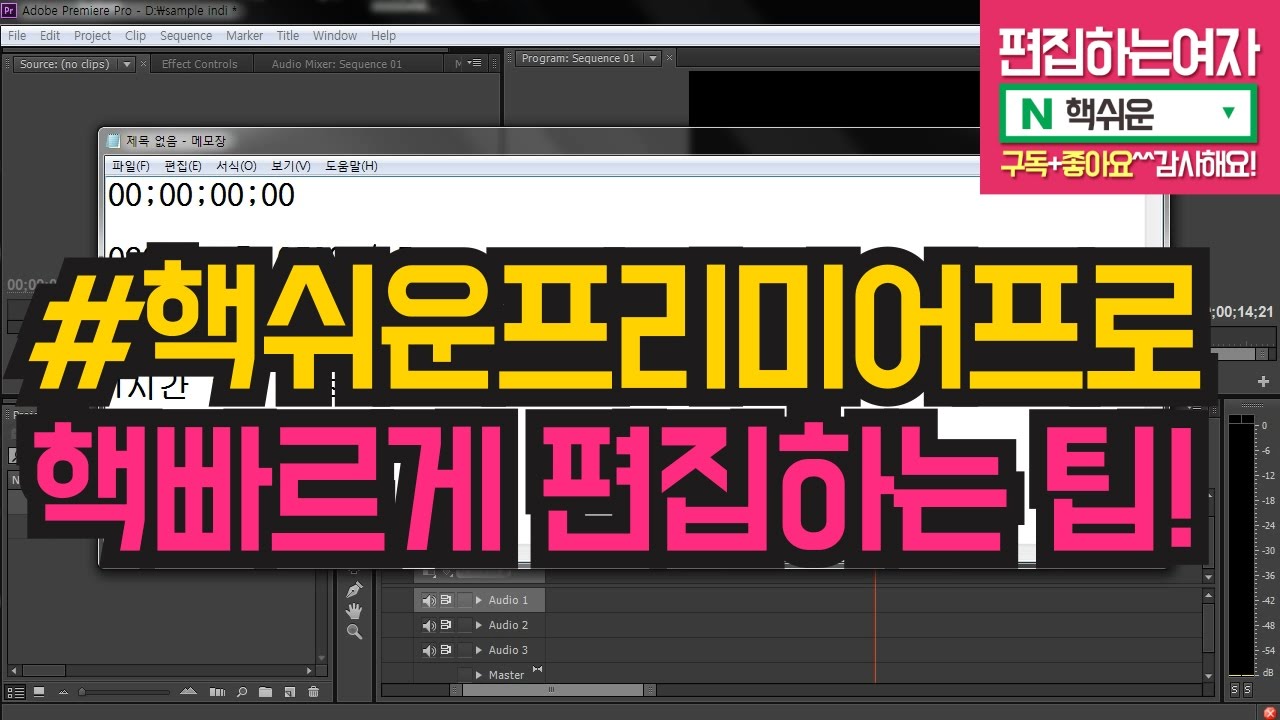Open Find in the Project panel
Screen dimensions: 1280x720
[x=242, y=692]
